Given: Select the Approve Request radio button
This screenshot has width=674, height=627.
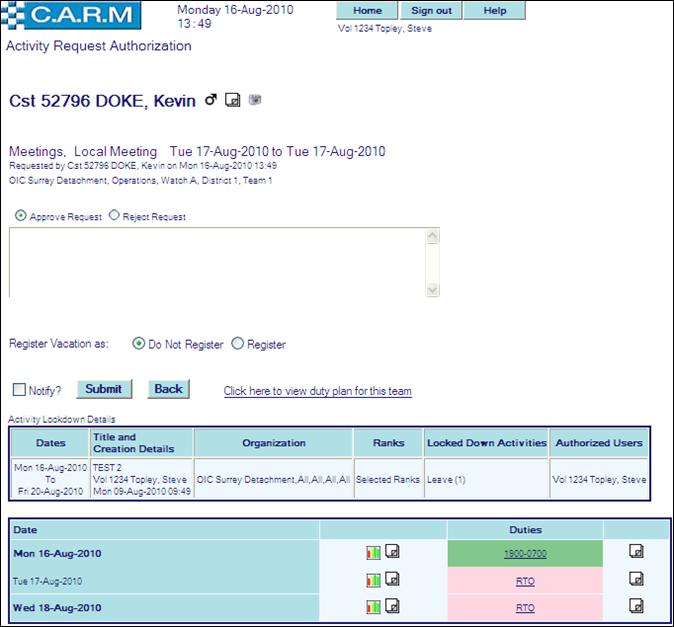Looking at the screenshot, I should tap(21, 216).
